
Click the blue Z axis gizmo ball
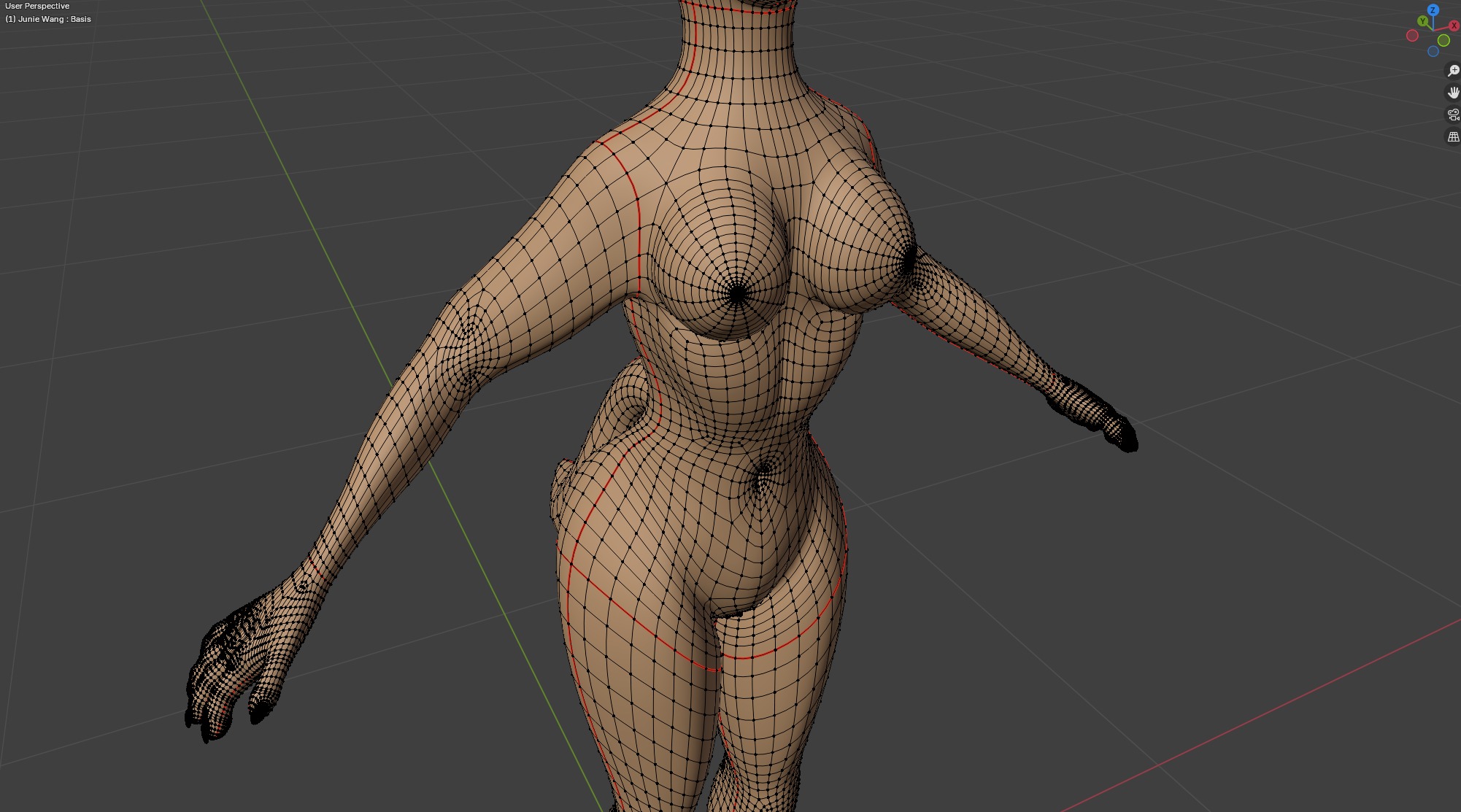coord(1433,10)
